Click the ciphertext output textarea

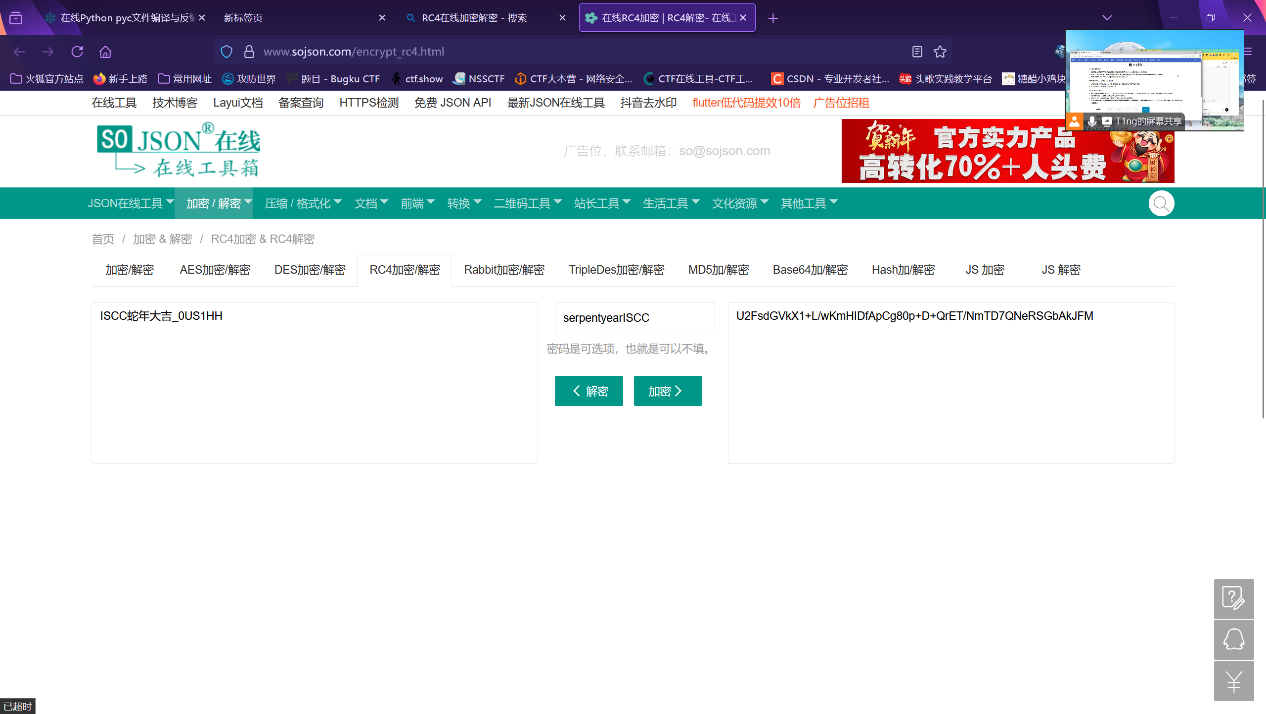(x=951, y=383)
